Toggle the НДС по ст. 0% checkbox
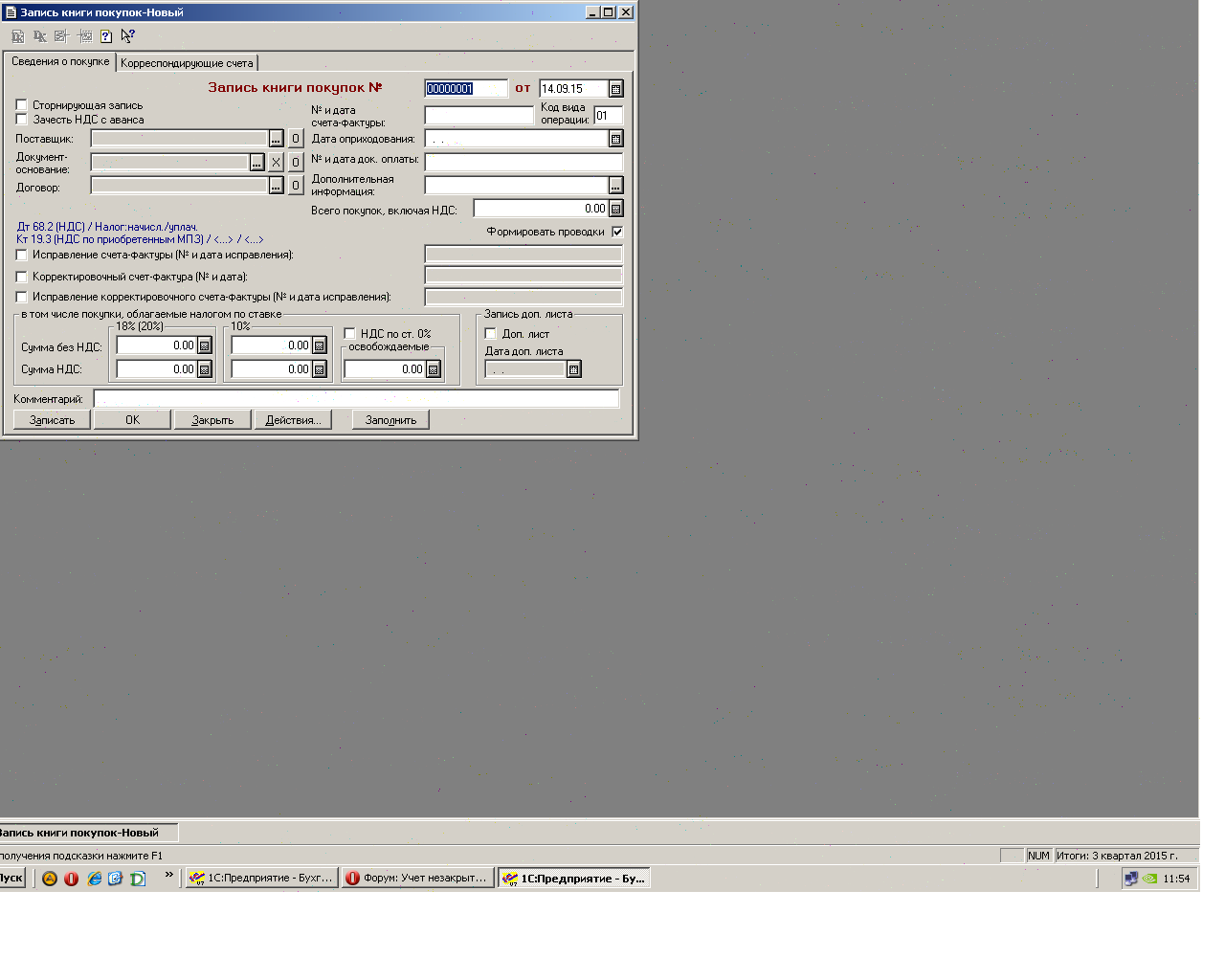 pyautogui.click(x=350, y=334)
